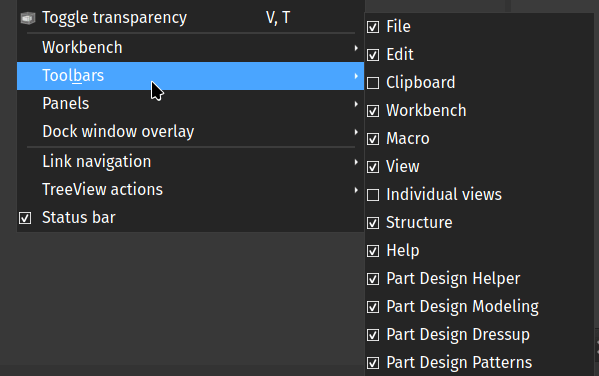599x376 pixels.
Task: Choose Toggle transparency menu item
Action: (x=190, y=18)
